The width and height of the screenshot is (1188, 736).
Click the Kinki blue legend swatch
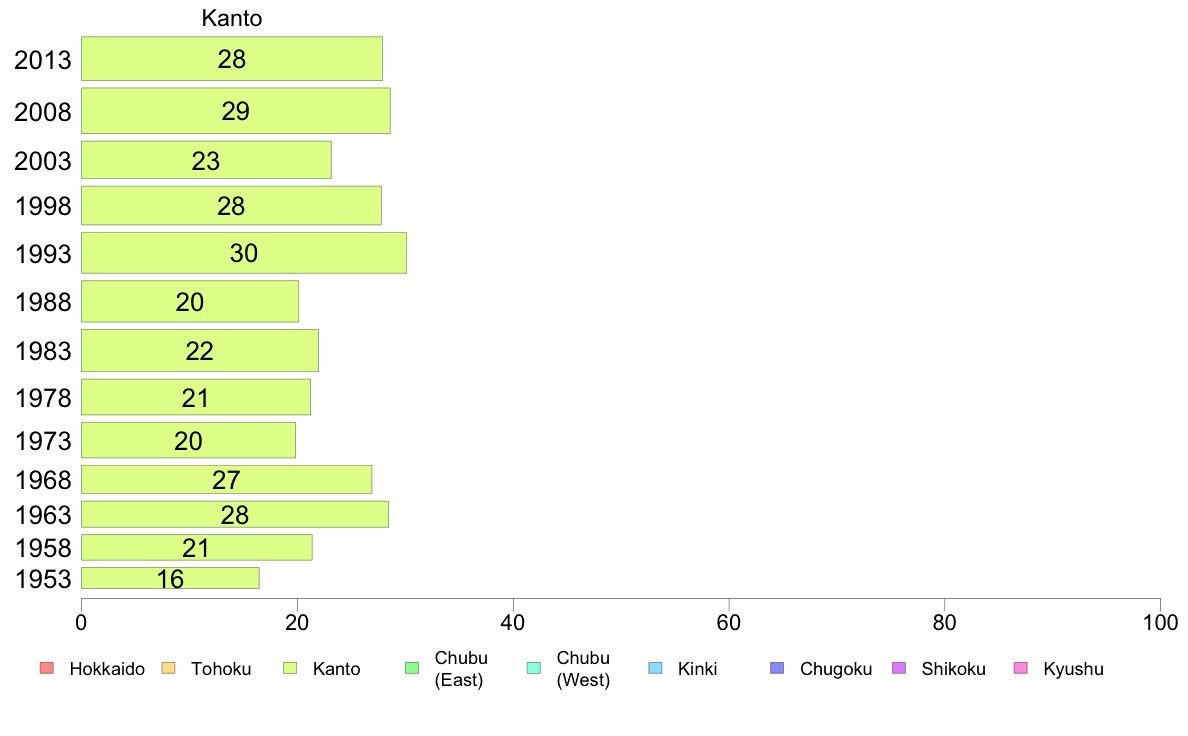(x=655, y=668)
